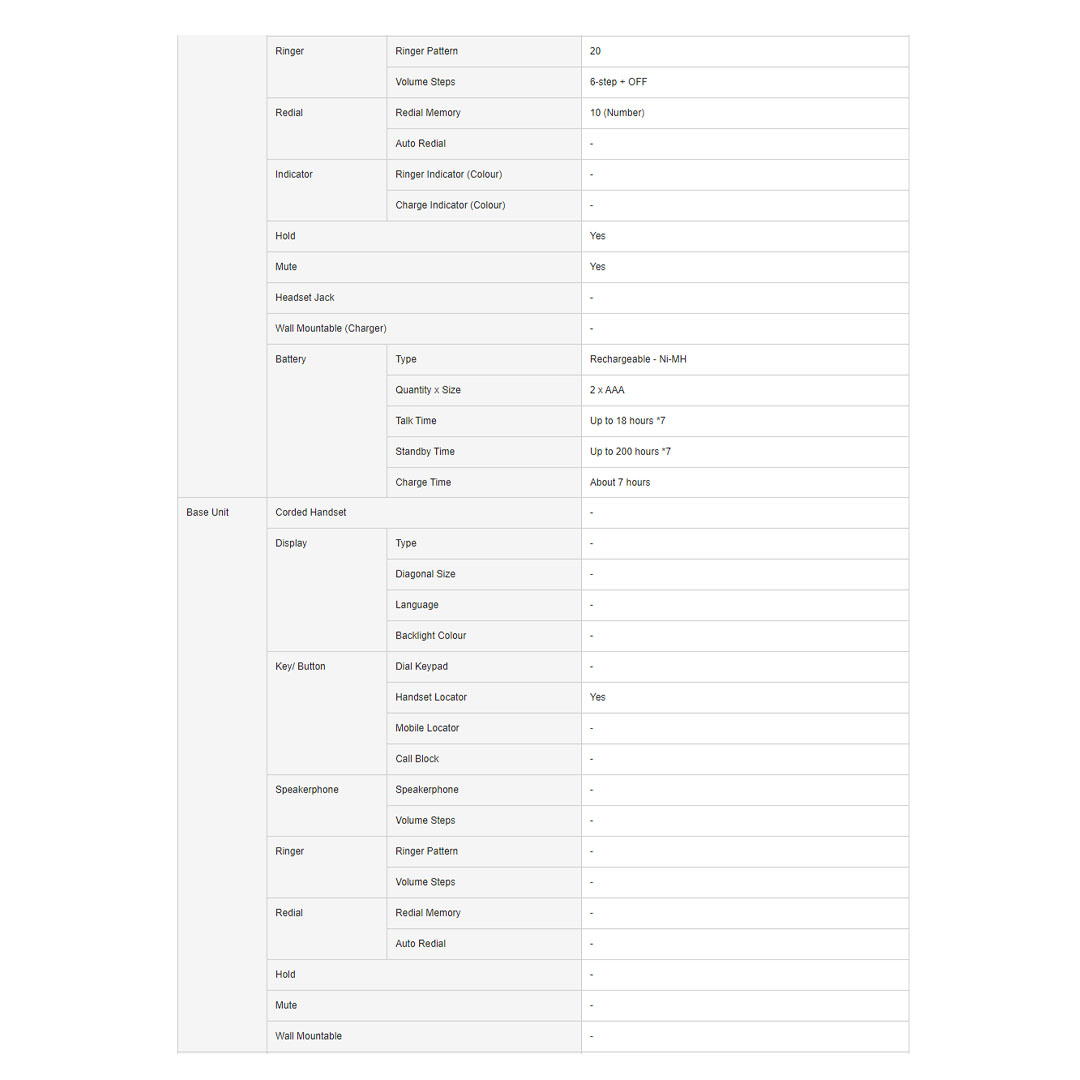Click the Base Unit section label
This screenshot has height=1080, width=1080.
pos(207,512)
